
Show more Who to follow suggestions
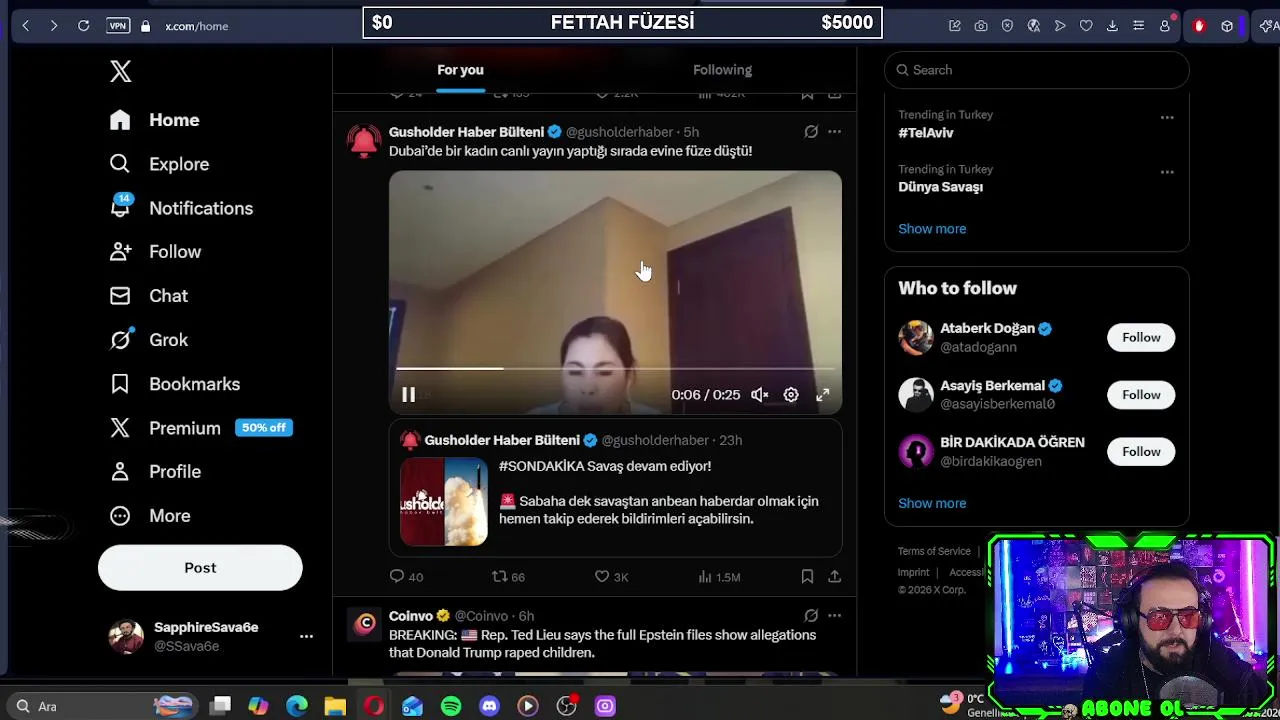932,504
